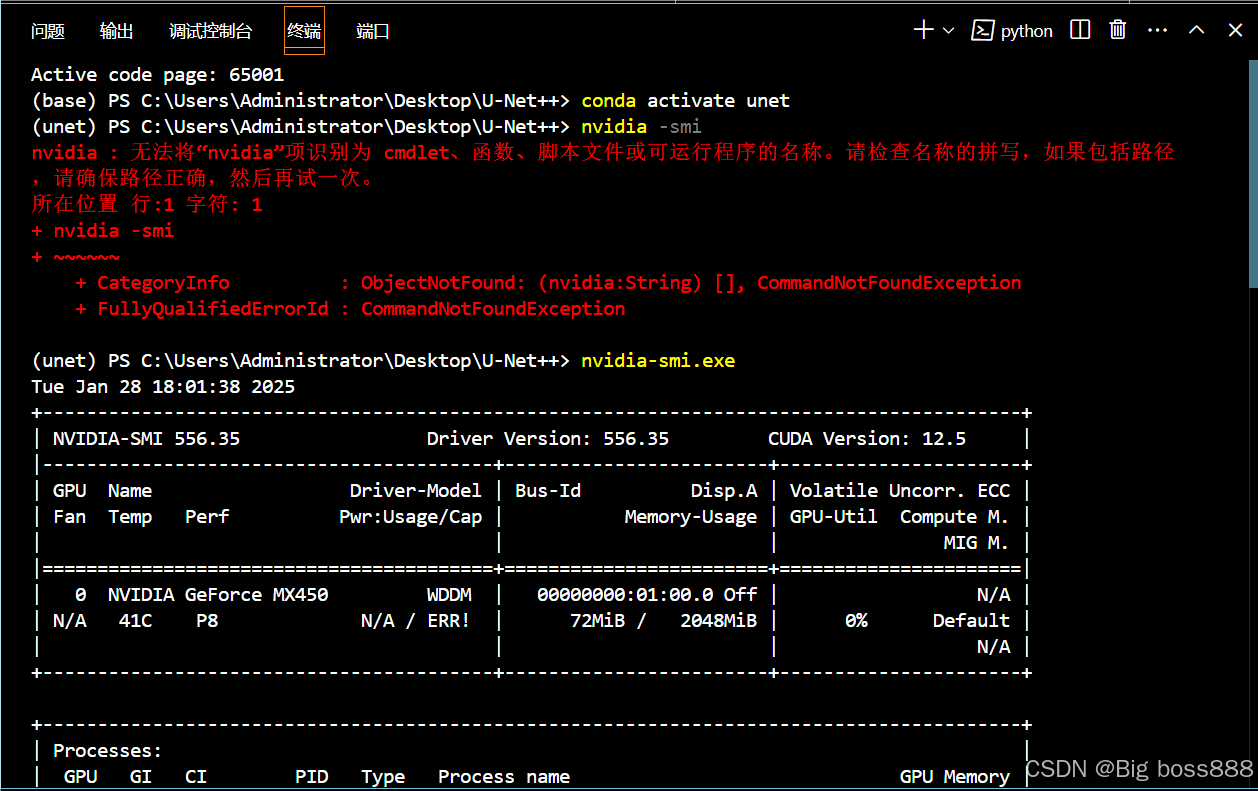Image resolution: width=1258 pixels, height=791 pixels.
Task: Open the 输出 tab
Action: click(x=116, y=30)
